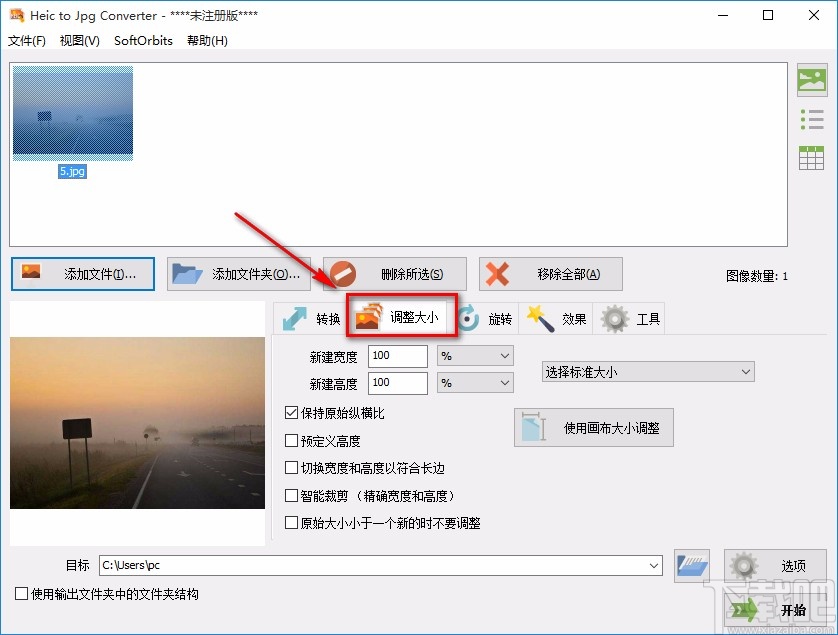Select the Effects (效果) tool

click(556, 318)
